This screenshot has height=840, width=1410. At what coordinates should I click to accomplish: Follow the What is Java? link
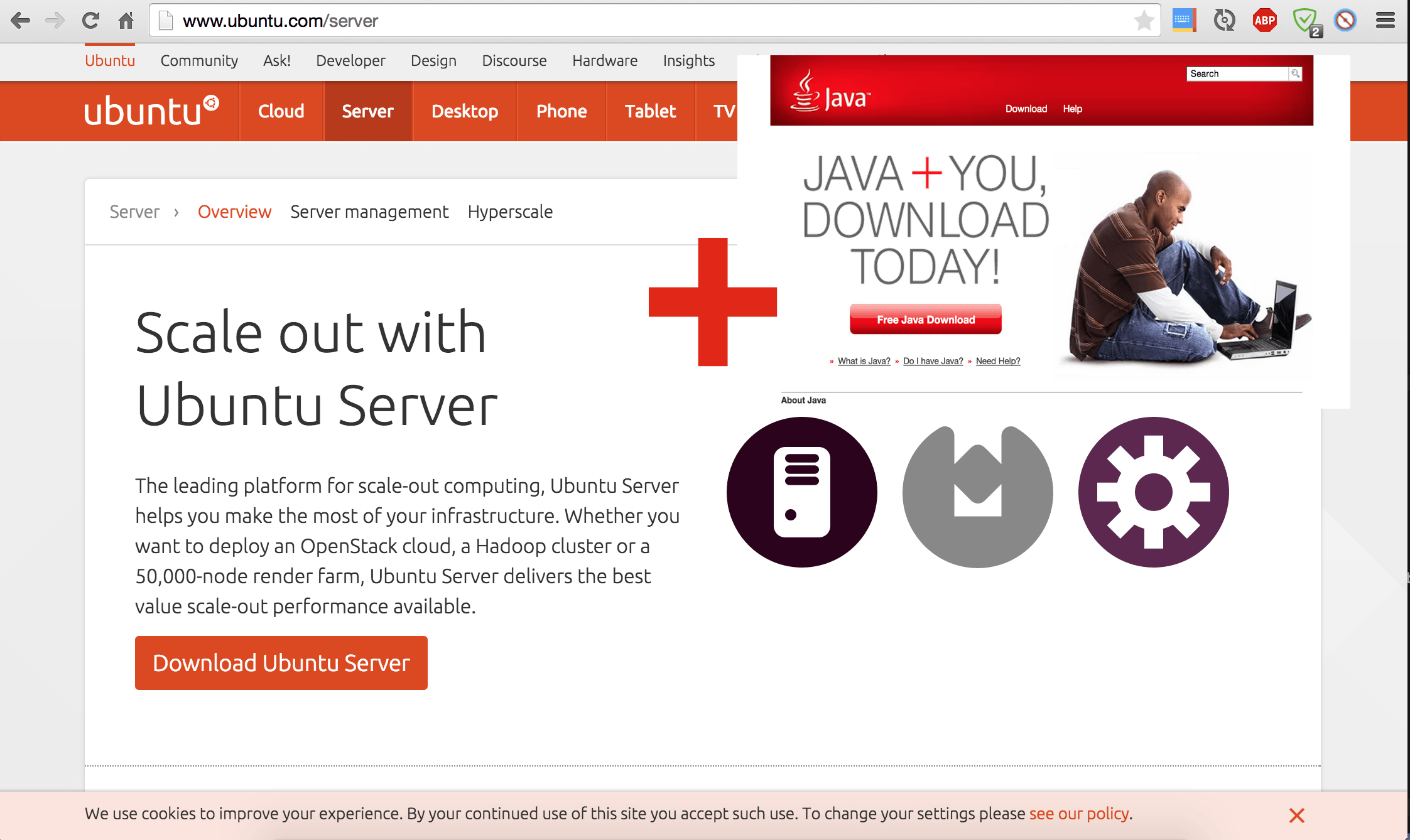[x=864, y=361]
